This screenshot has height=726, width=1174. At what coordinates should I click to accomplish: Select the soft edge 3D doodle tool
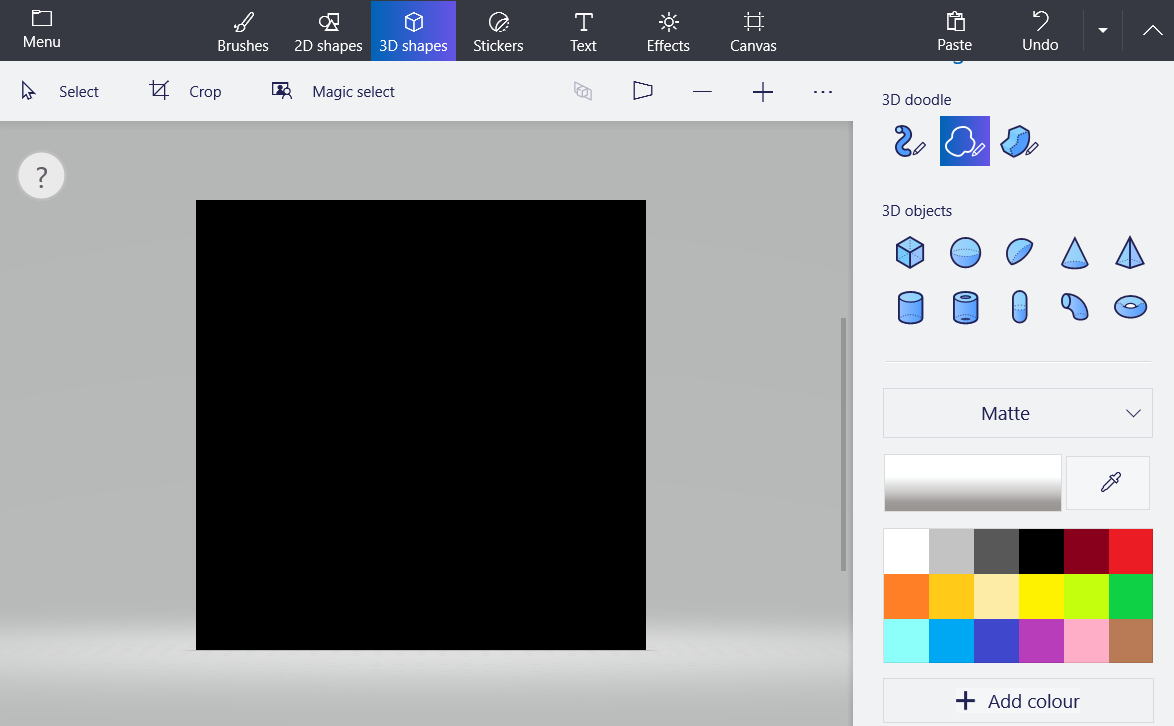(964, 141)
